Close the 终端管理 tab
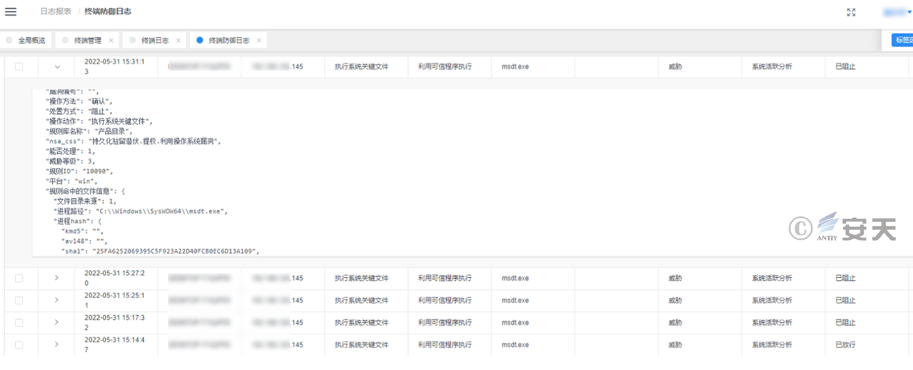Image resolution: width=913 pixels, height=370 pixels. (111, 40)
